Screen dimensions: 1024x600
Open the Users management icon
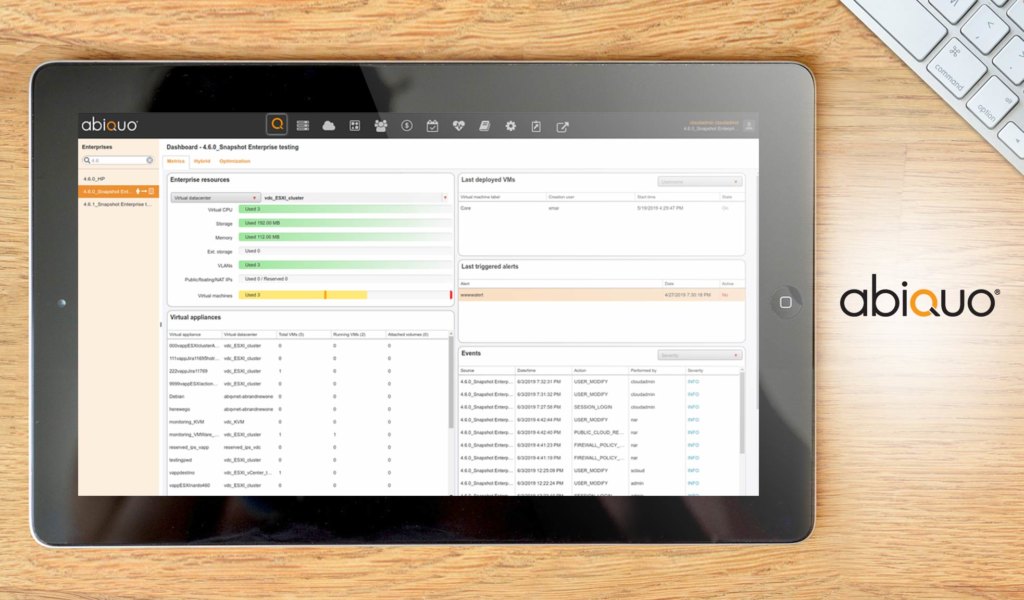click(380, 125)
